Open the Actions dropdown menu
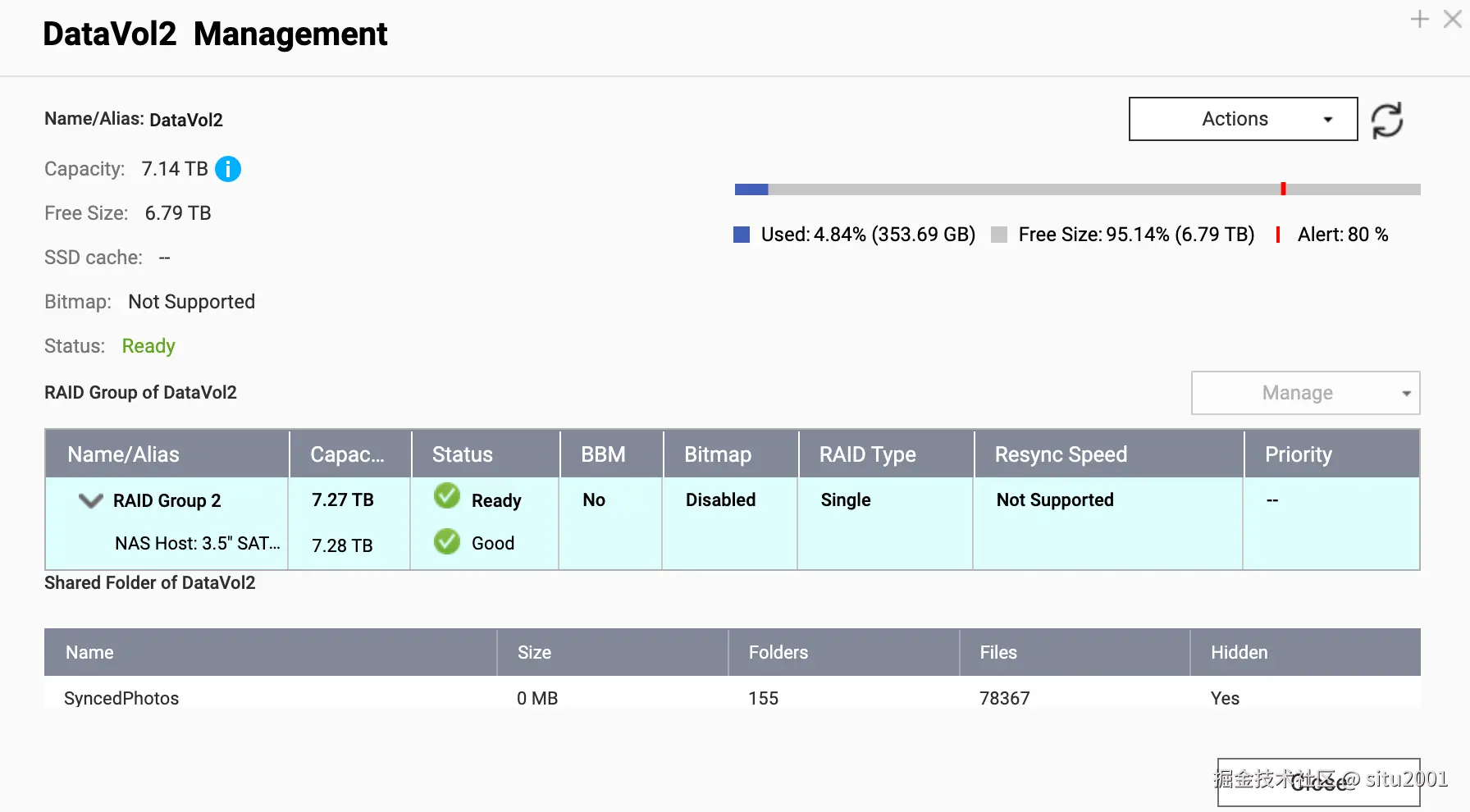 pyautogui.click(x=1243, y=119)
